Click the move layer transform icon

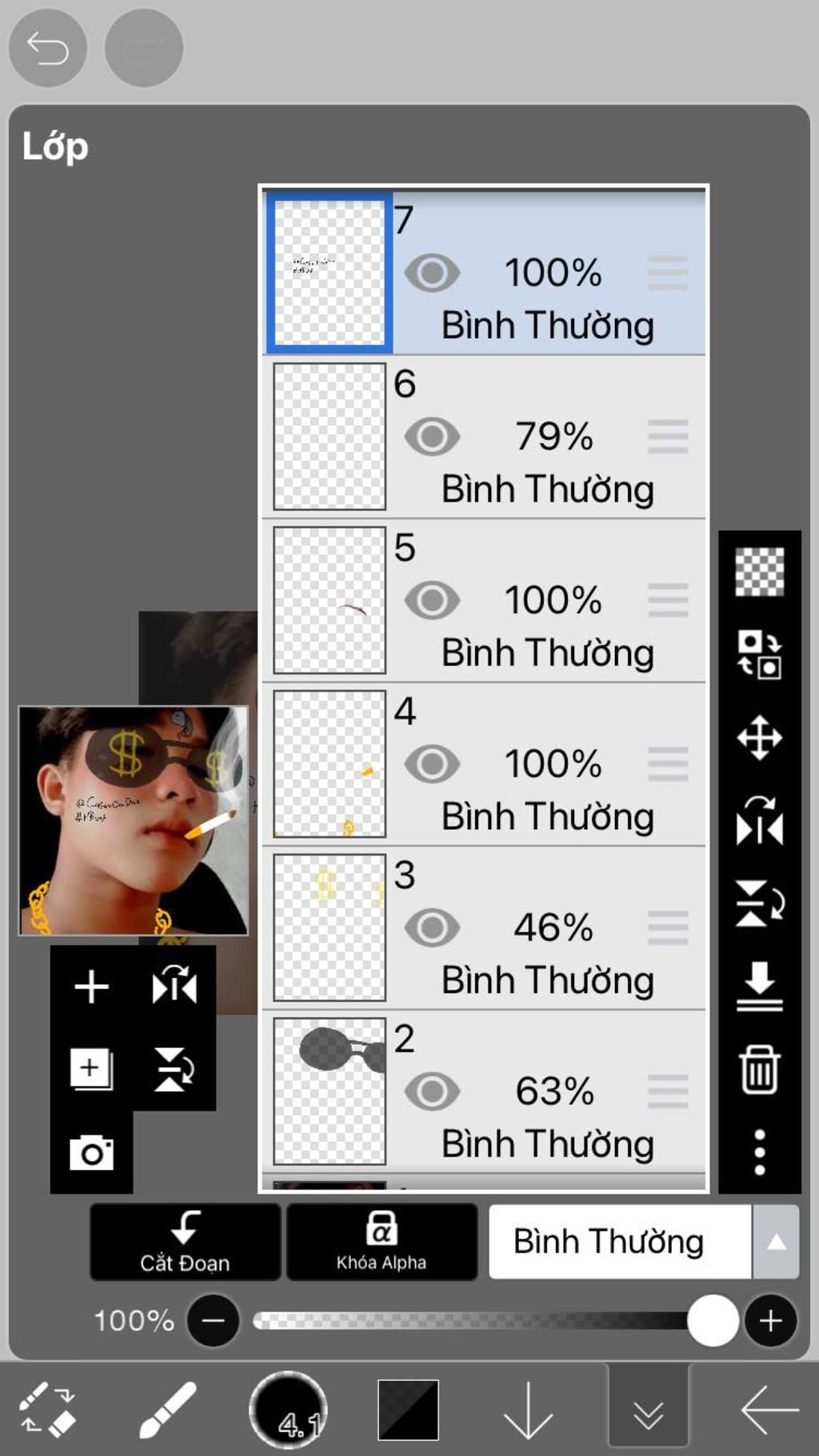click(759, 737)
